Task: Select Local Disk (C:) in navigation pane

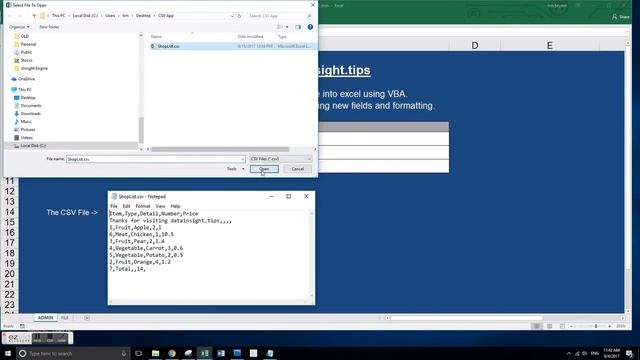Action: [x=33, y=146]
